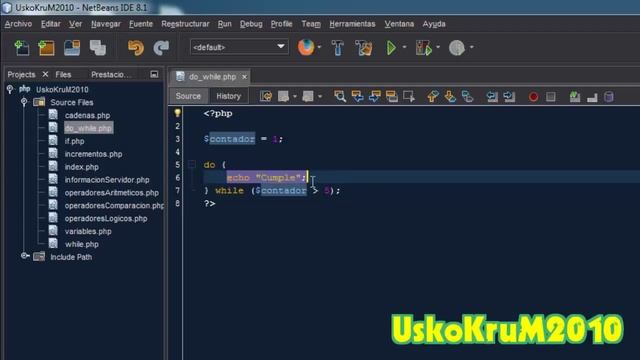This screenshot has width=640, height=360.
Task: Collapse the do-while code fold
Action: click(191, 164)
